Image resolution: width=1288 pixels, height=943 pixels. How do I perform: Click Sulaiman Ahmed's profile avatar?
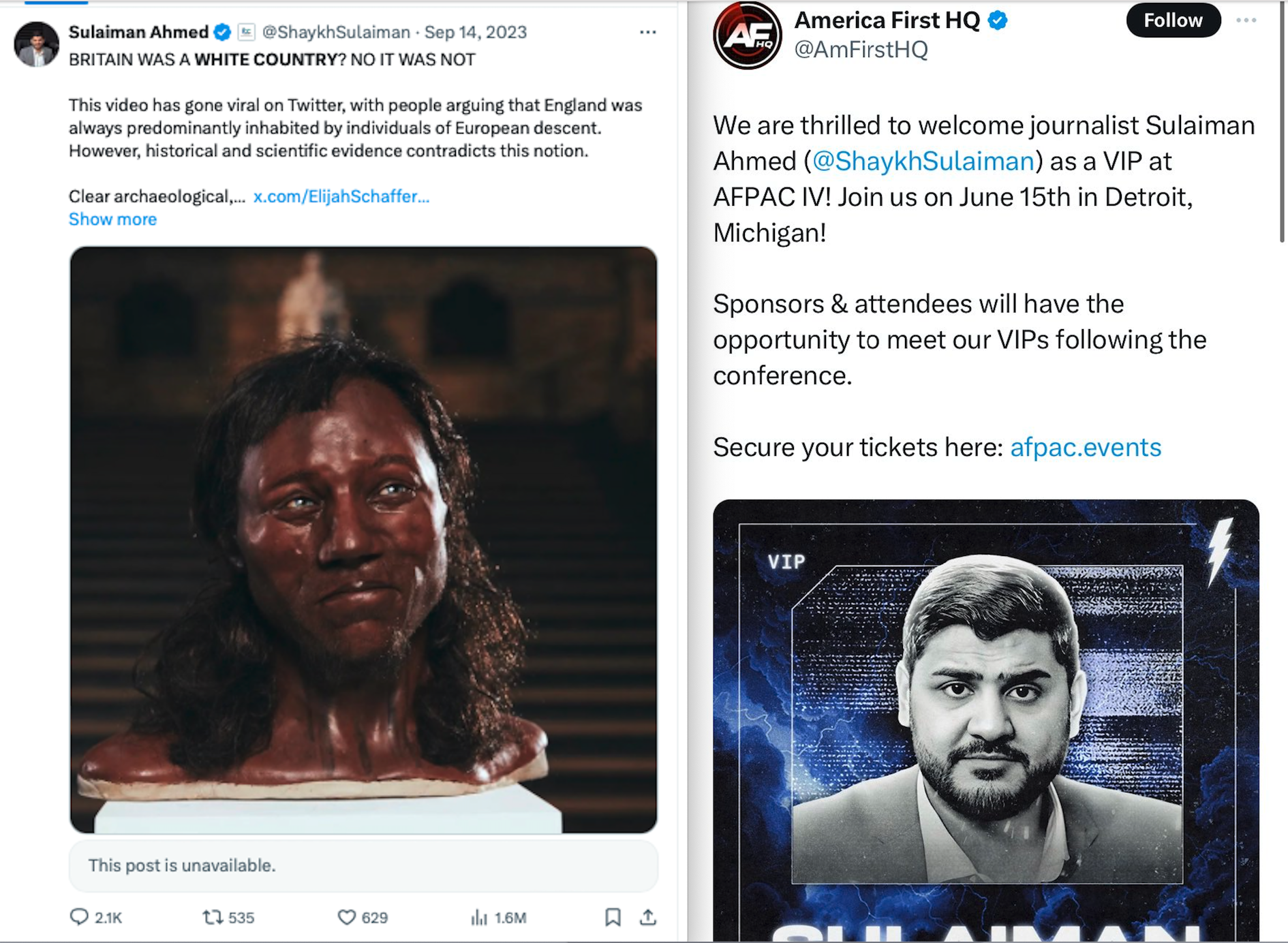[x=36, y=44]
